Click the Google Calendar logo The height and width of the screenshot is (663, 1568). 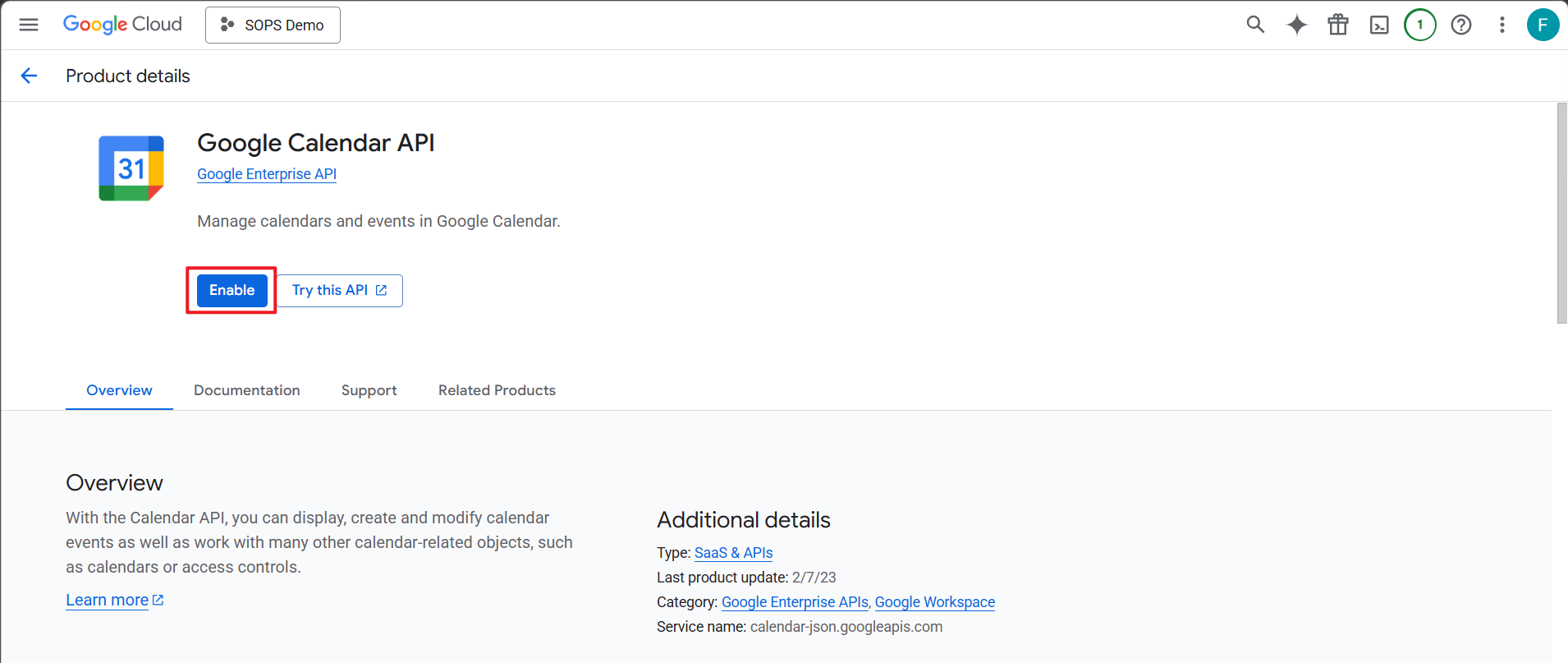131,168
